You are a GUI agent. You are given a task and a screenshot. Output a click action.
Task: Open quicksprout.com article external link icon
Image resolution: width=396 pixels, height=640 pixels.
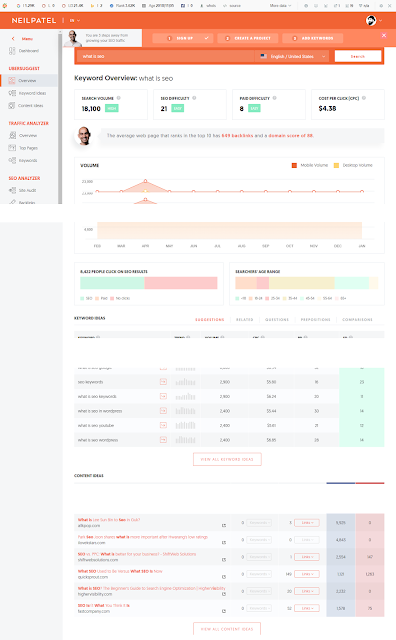pos(224,577)
